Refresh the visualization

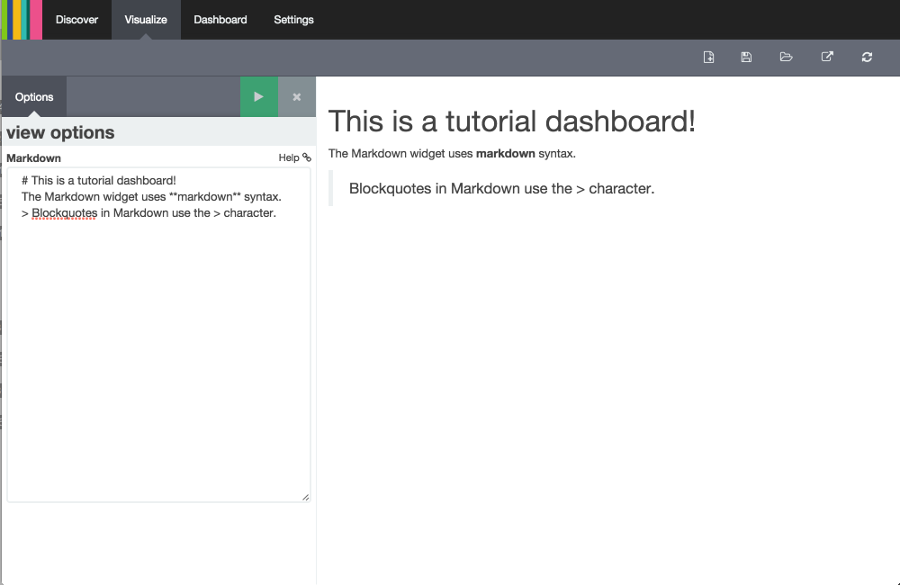tap(866, 57)
